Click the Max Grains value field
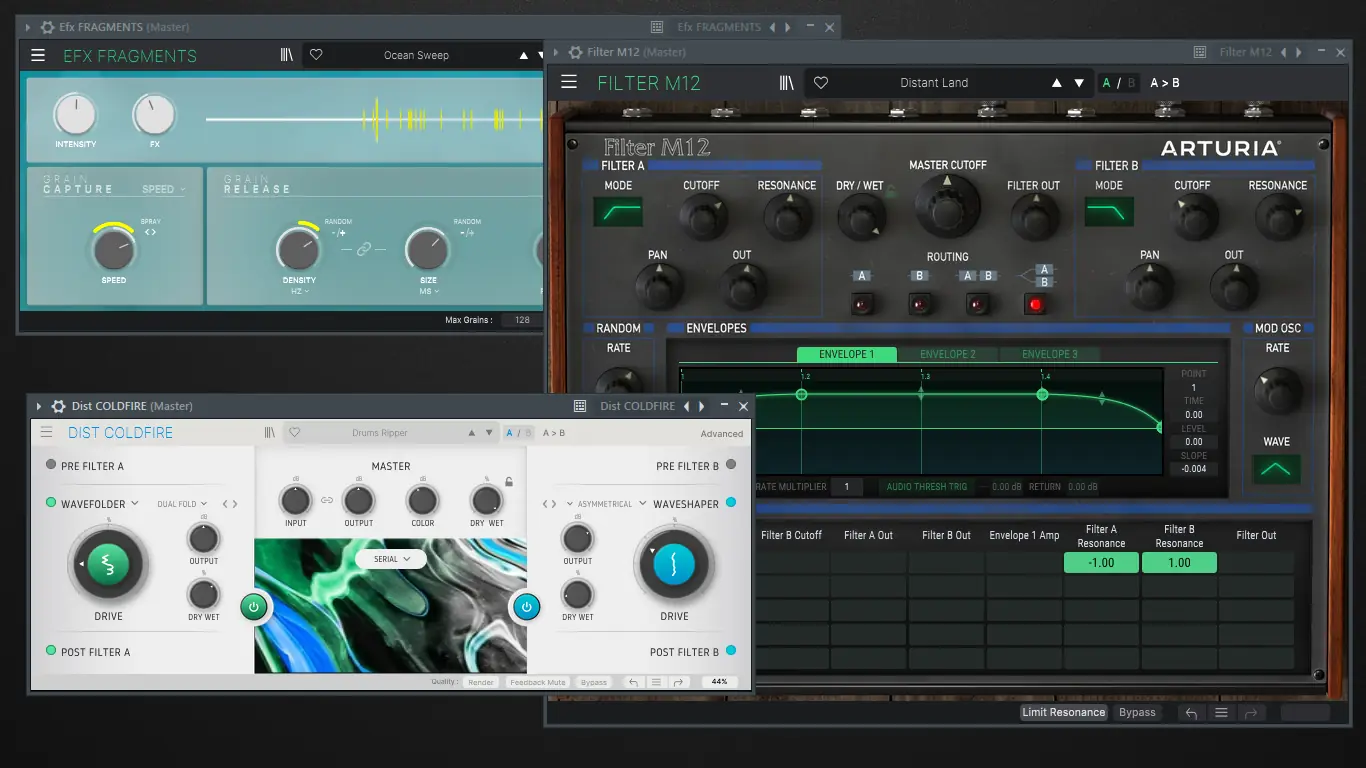The height and width of the screenshot is (768, 1366). [x=523, y=320]
